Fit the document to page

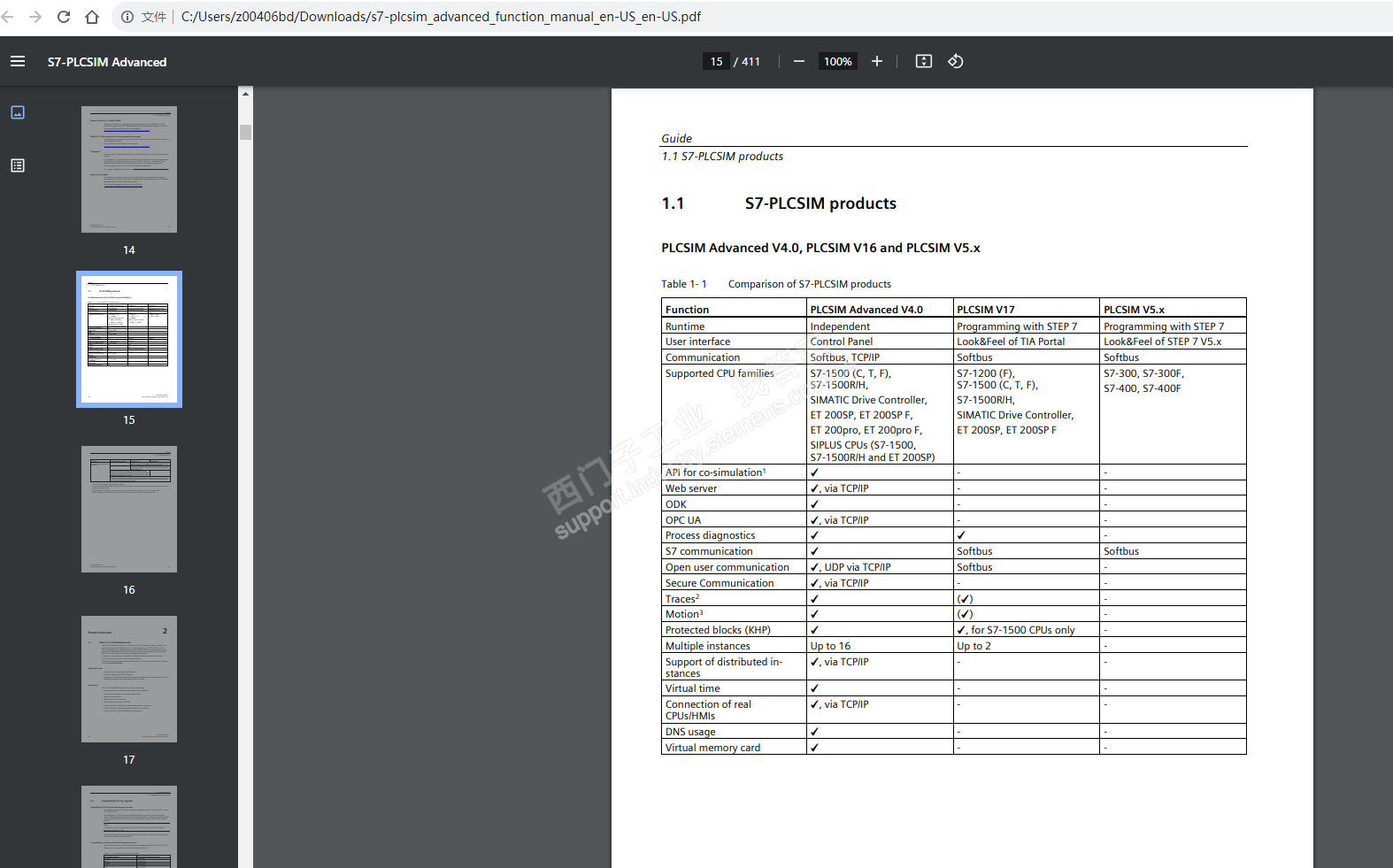924,61
